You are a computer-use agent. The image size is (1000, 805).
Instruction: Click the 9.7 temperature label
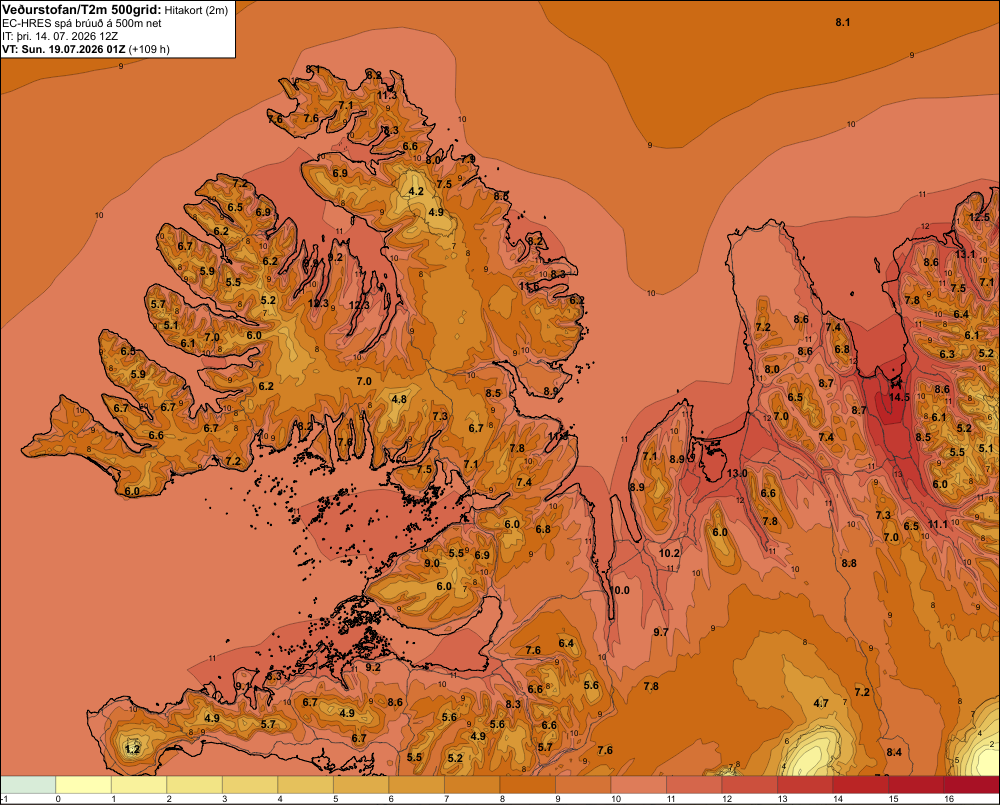pos(661,631)
